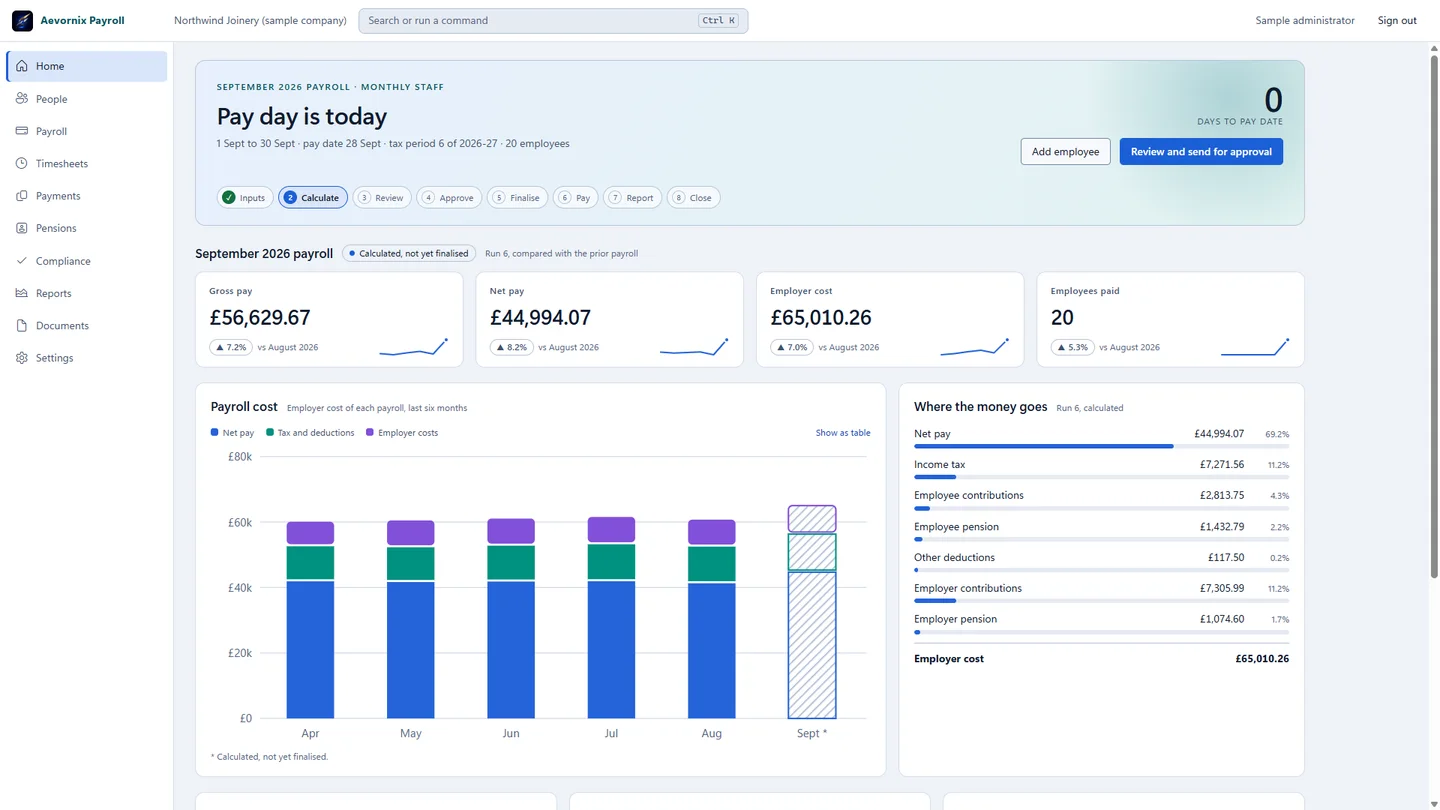Viewport: 1440px width, 810px height.
Task: Click the 7.2% change badge on Gross pay
Action: point(230,347)
